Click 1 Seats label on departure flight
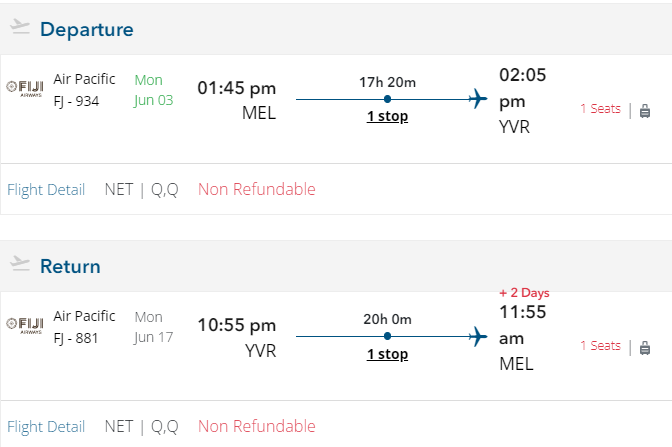672x447 pixels. (600, 109)
